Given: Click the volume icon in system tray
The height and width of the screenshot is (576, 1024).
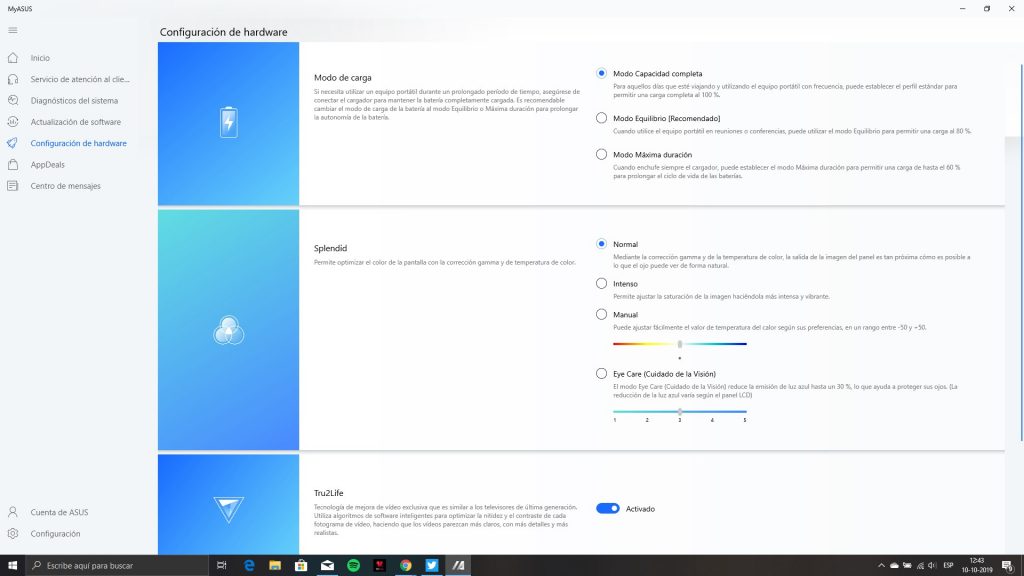Looking at the screenshot, I should coord(932,566).
